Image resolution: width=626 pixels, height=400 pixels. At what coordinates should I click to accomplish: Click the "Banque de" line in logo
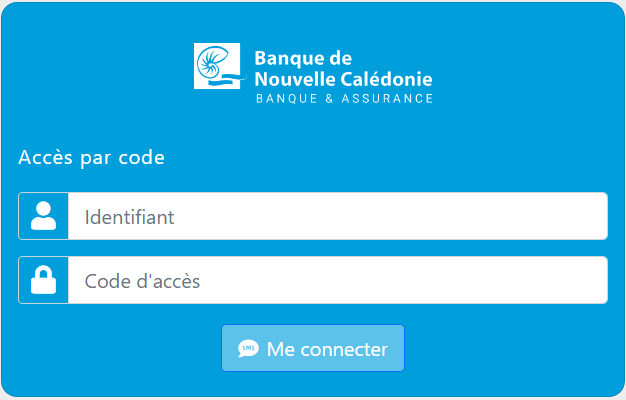[x=303, y=59]
